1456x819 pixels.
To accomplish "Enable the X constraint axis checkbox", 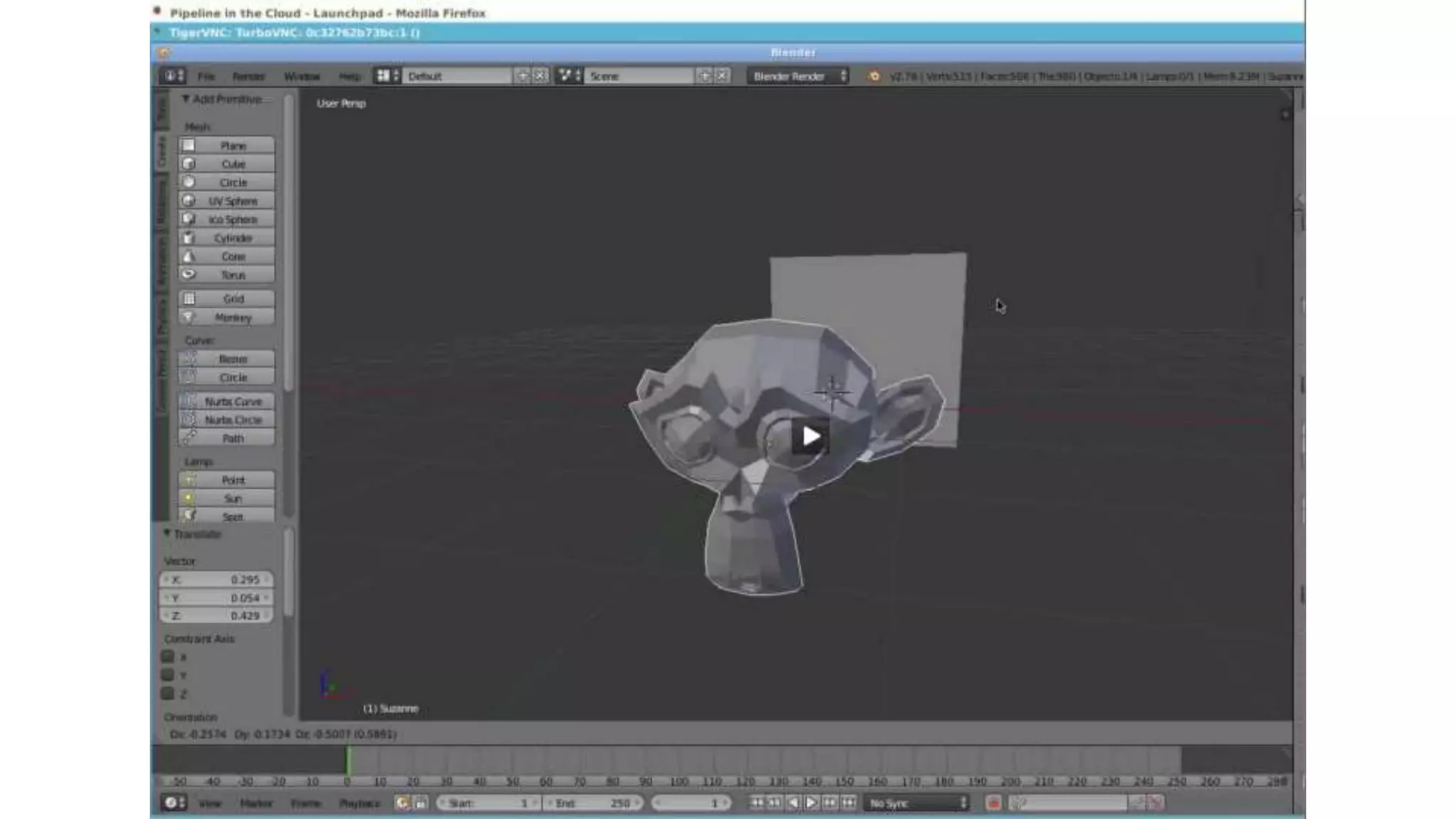I will click(x=168, y=657).
